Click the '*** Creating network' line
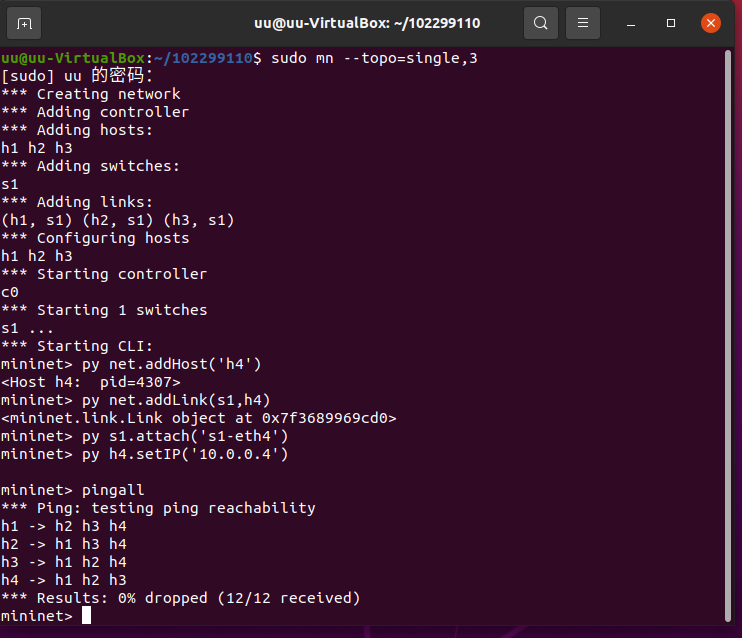Screen dimensions: 742x638 click(90, 94)
